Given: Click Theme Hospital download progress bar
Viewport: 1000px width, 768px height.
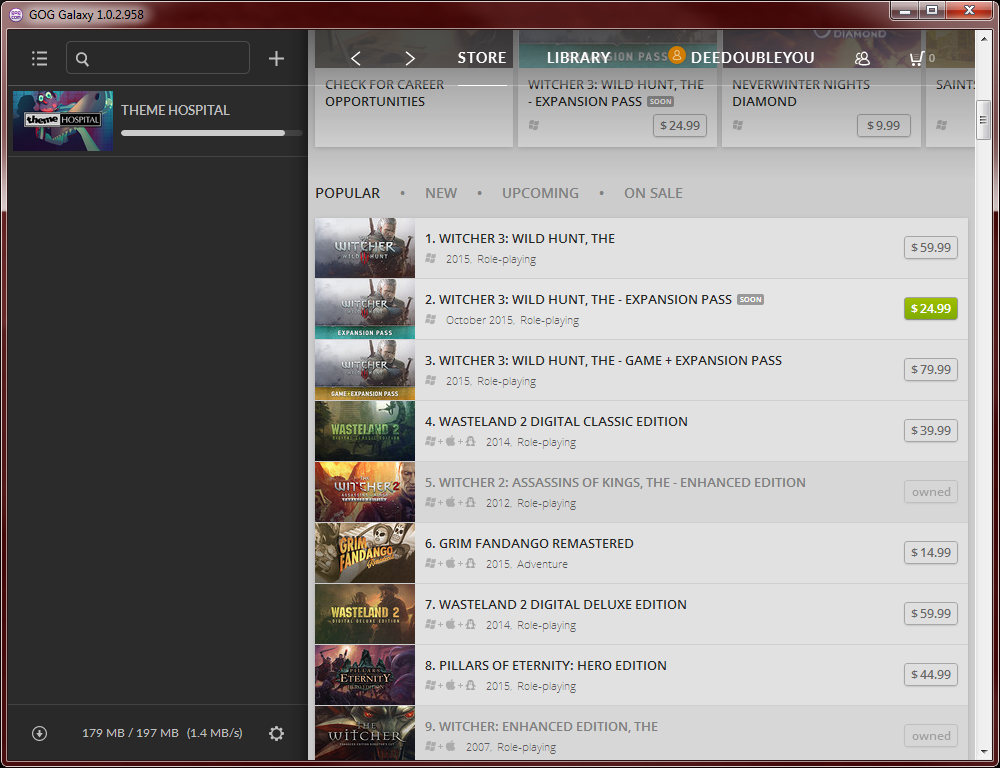Looking at the screenshot, I should coord(211,132).
